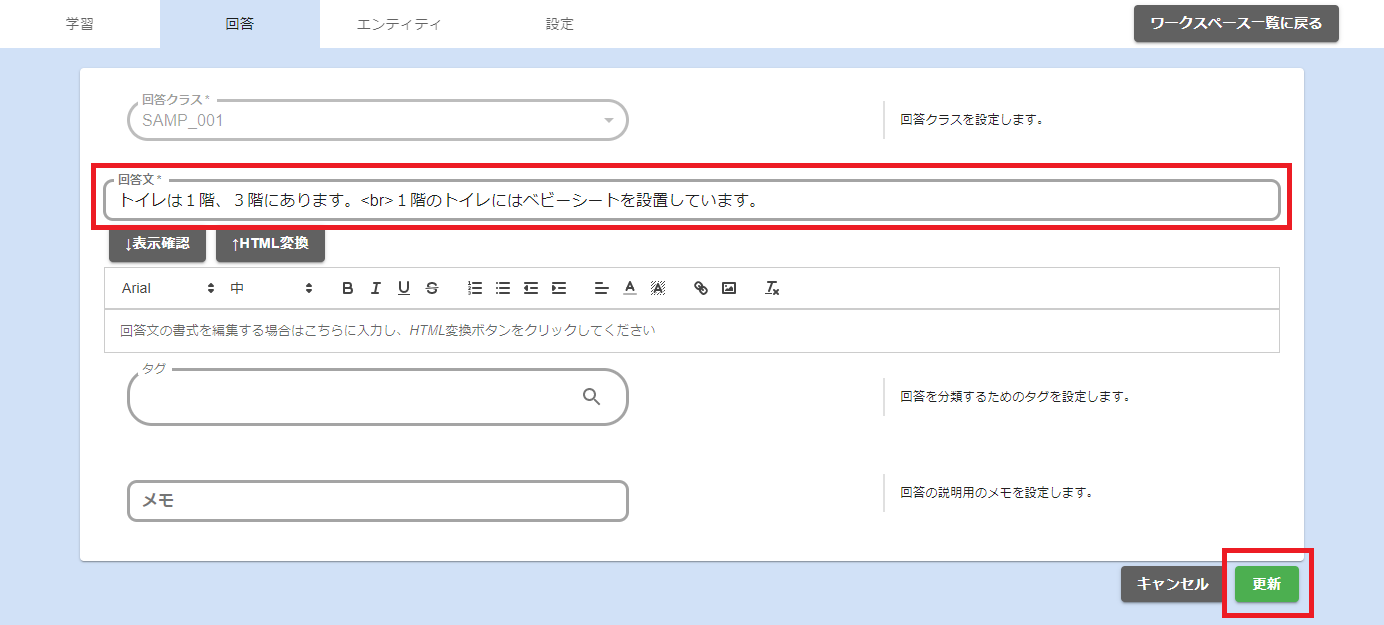Insert a hyperlink in the editor
The image size is (1384, 625).
[701, 288]
